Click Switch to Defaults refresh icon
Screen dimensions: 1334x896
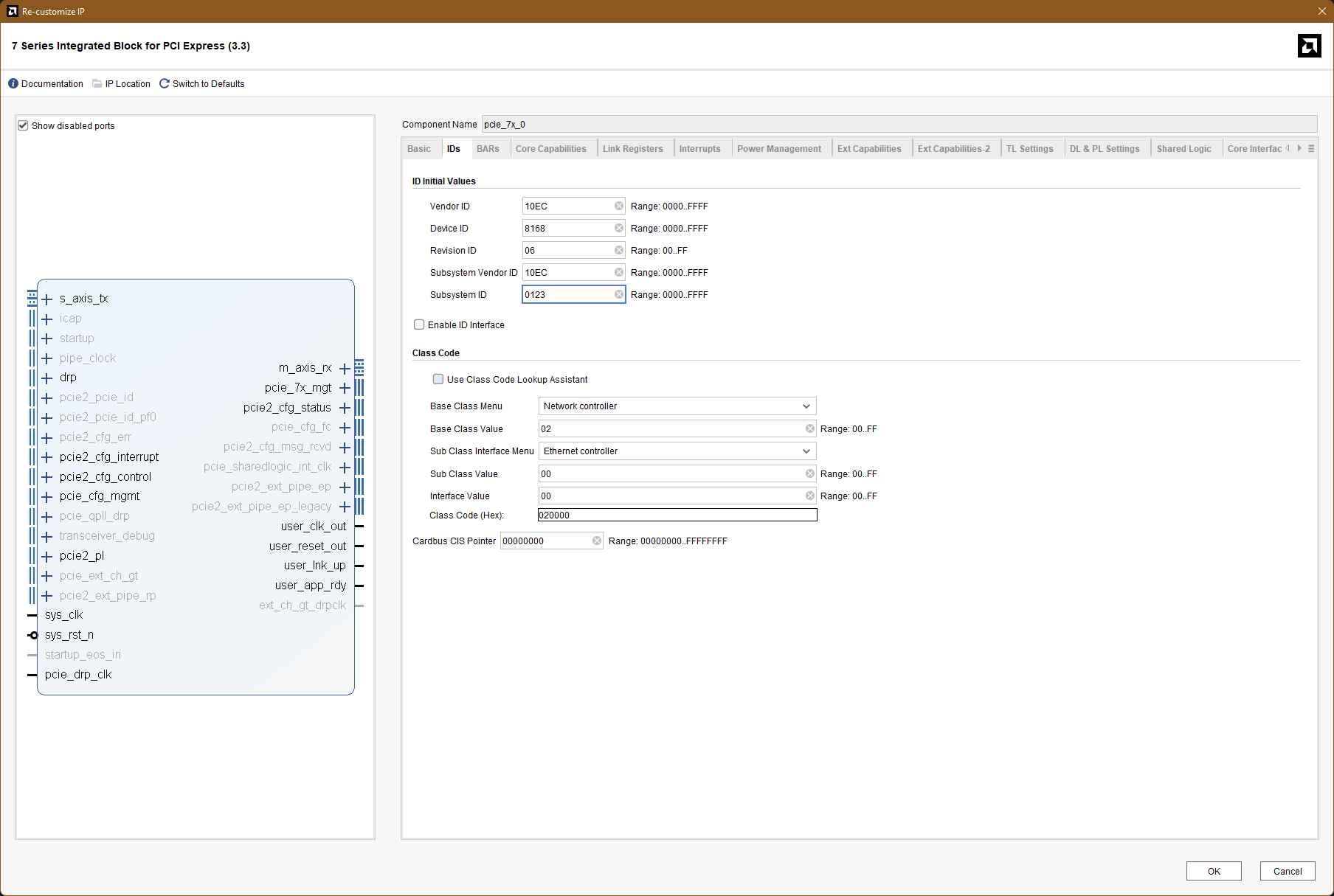pos(165,84)
